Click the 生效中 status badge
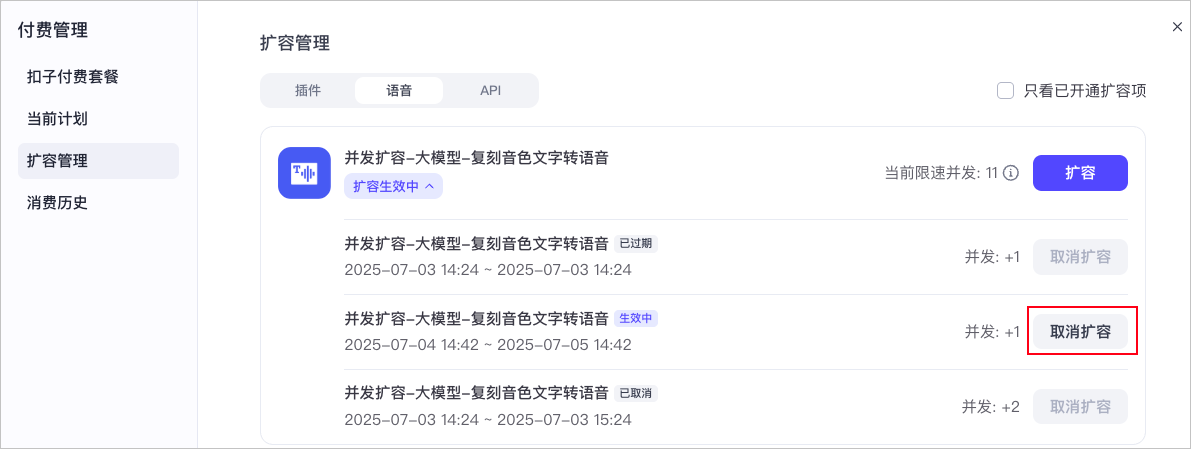1191x449 pixels. click(x=636, y=318)
